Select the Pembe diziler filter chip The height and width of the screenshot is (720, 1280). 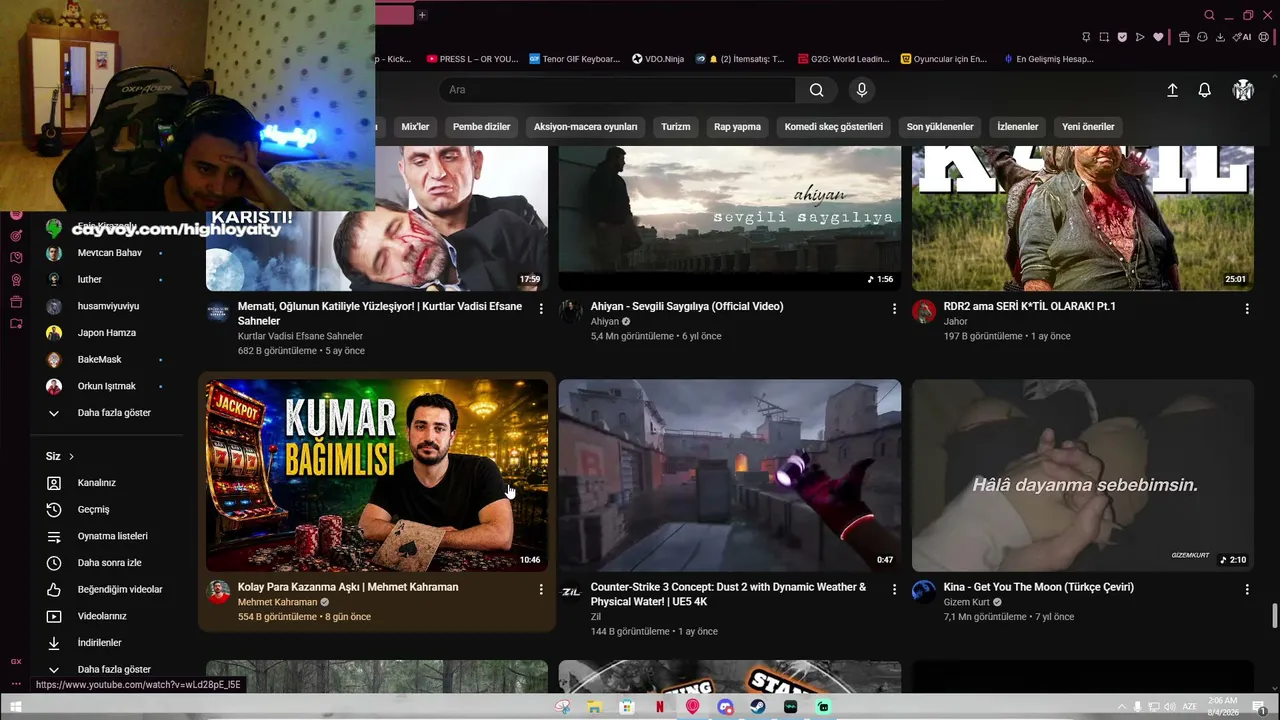coord(481,127)
